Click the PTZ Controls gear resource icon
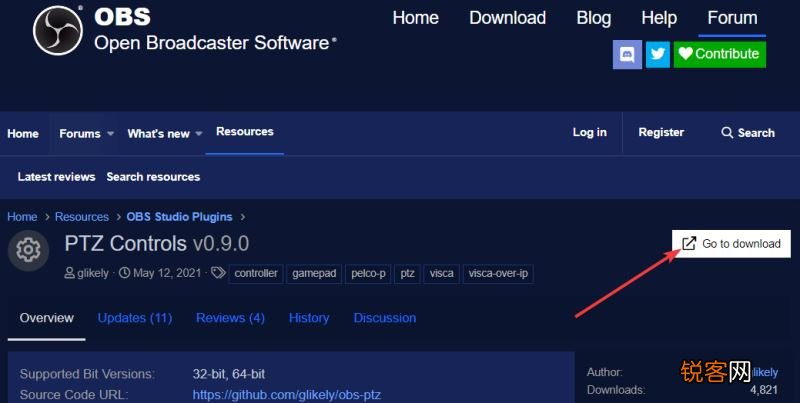The height and width of the screenshot is (403, 800). (x=28, y=250)
